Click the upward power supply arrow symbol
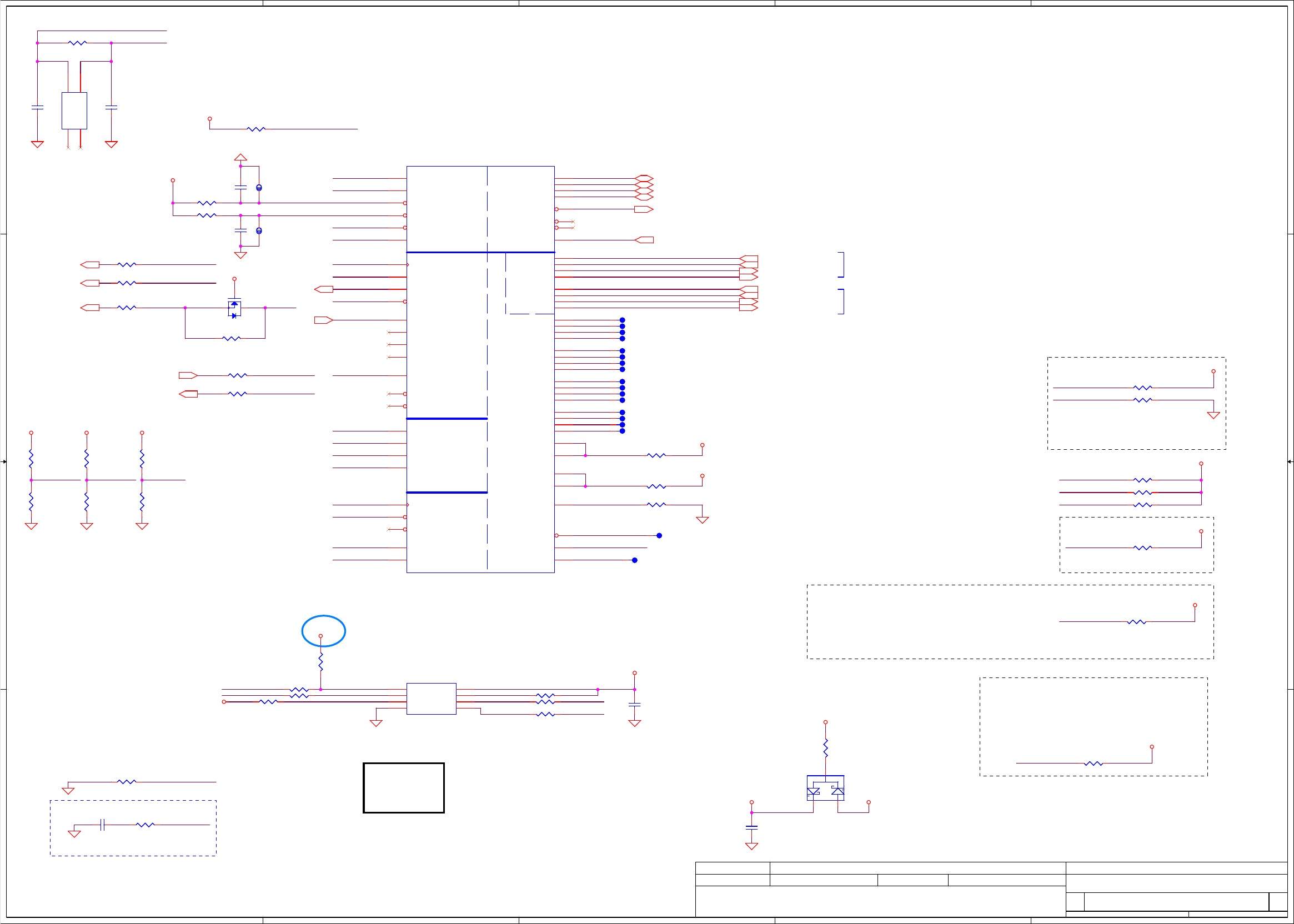 240,157
